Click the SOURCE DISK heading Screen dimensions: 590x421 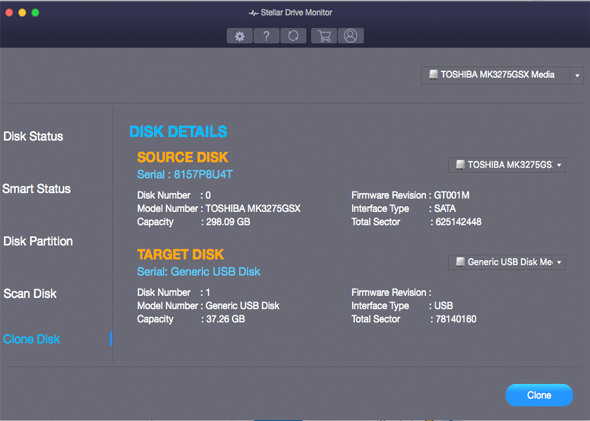click(182, 157)
